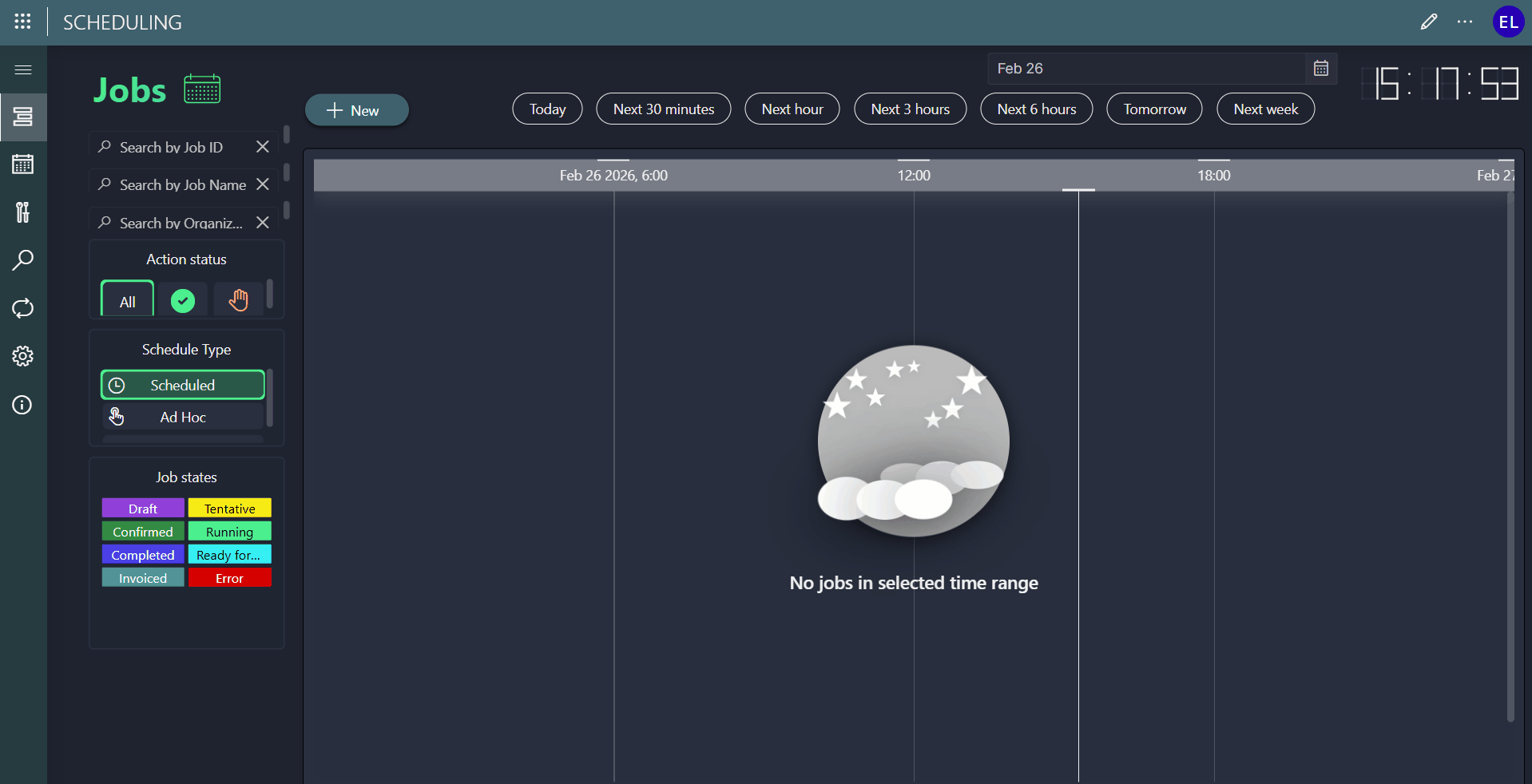
Task: Open the search page from sidebar
Action: 23,260
